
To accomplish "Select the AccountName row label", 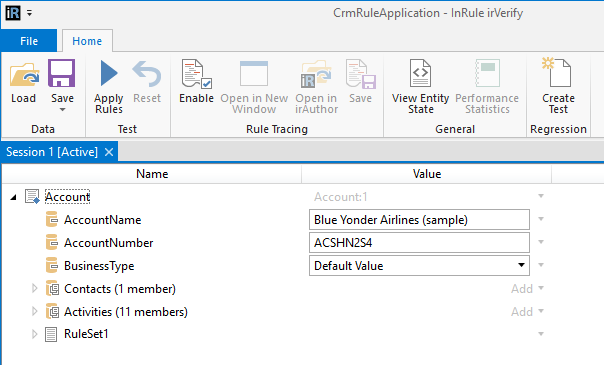I will click(102, 220).
